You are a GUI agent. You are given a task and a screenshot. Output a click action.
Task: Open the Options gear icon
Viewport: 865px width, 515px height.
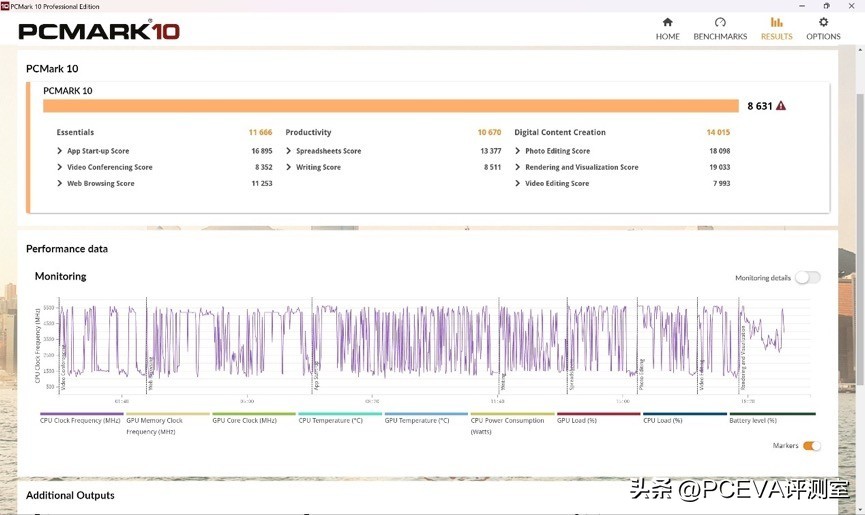pos(823,22)
